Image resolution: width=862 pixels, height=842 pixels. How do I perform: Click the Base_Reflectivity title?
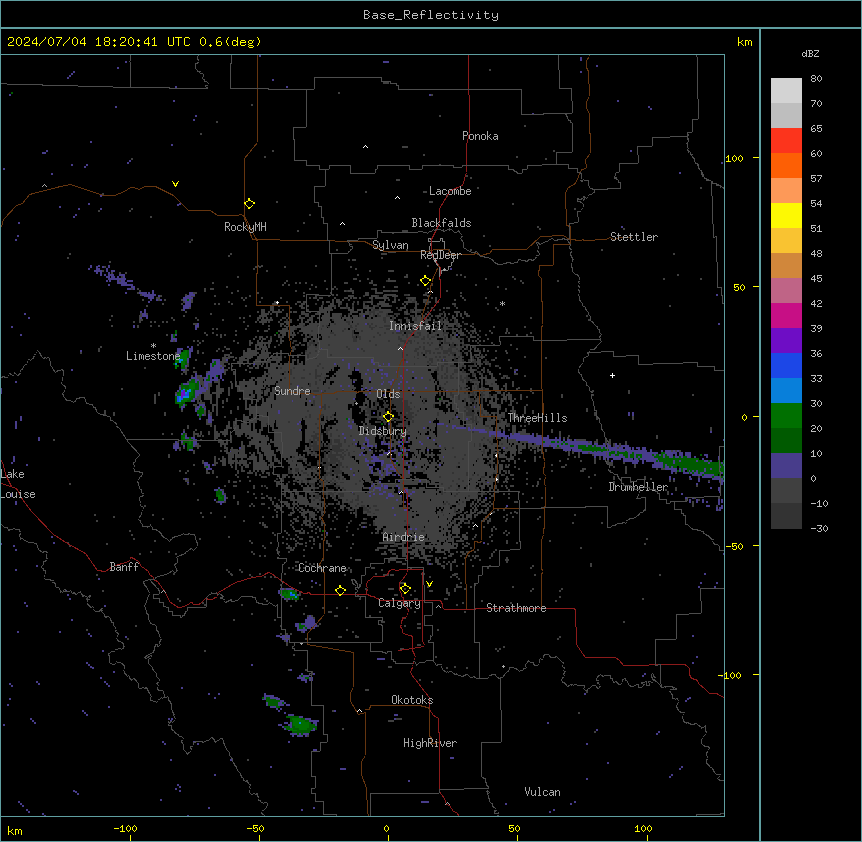pos(431,15)
